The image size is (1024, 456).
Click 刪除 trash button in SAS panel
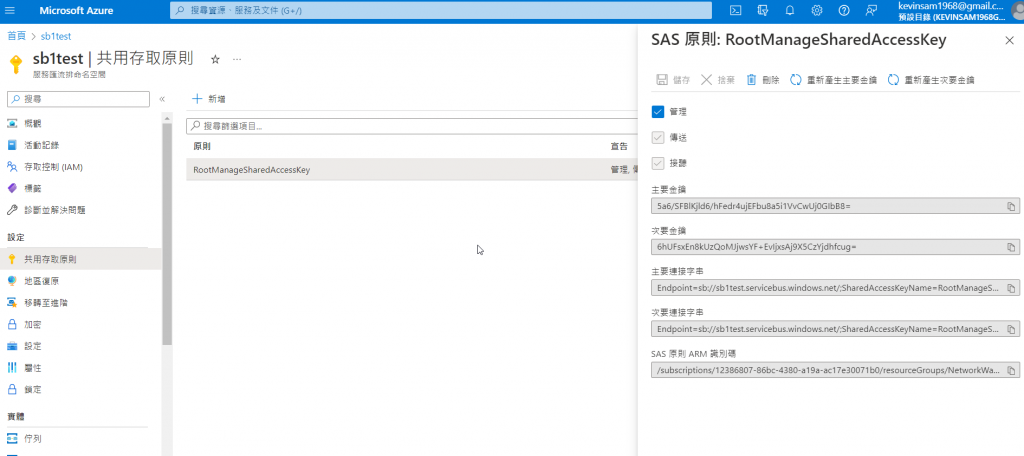pos(763,80)
